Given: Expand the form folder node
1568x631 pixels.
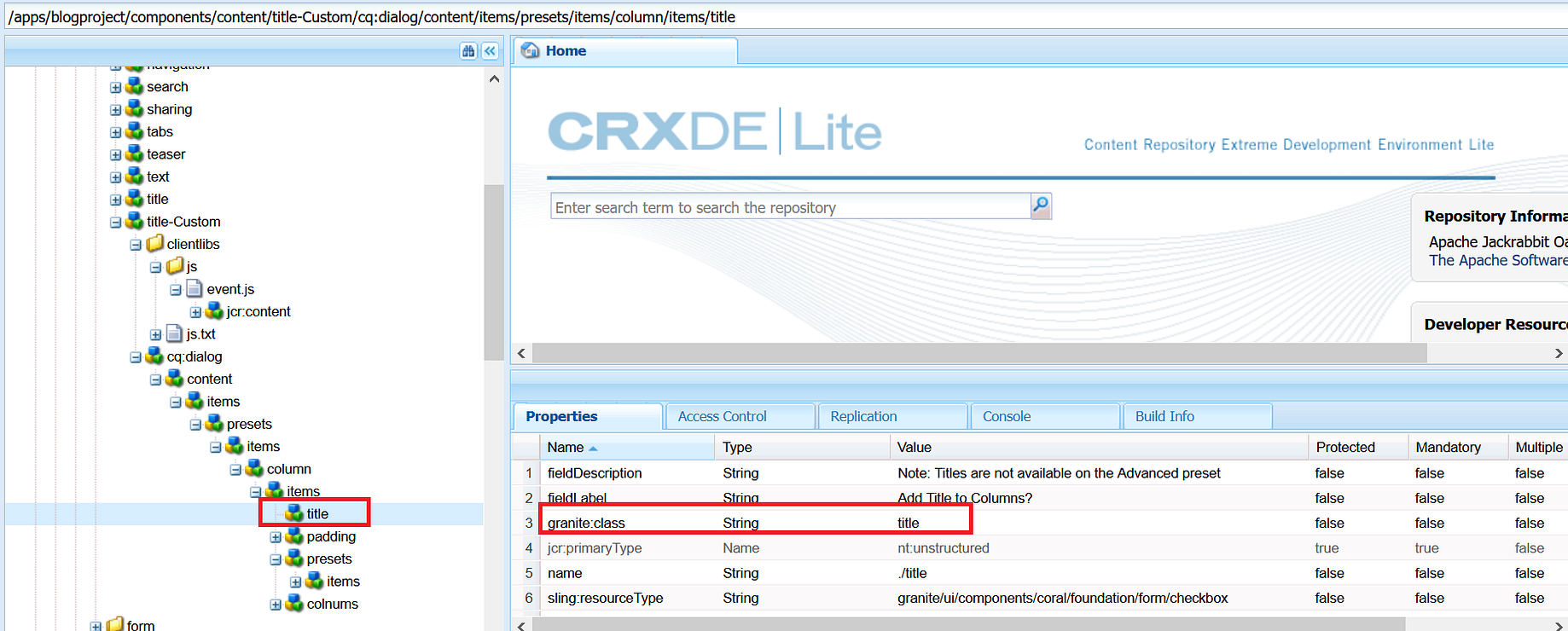Looking at the screenshot, I should tap(96, 626).
